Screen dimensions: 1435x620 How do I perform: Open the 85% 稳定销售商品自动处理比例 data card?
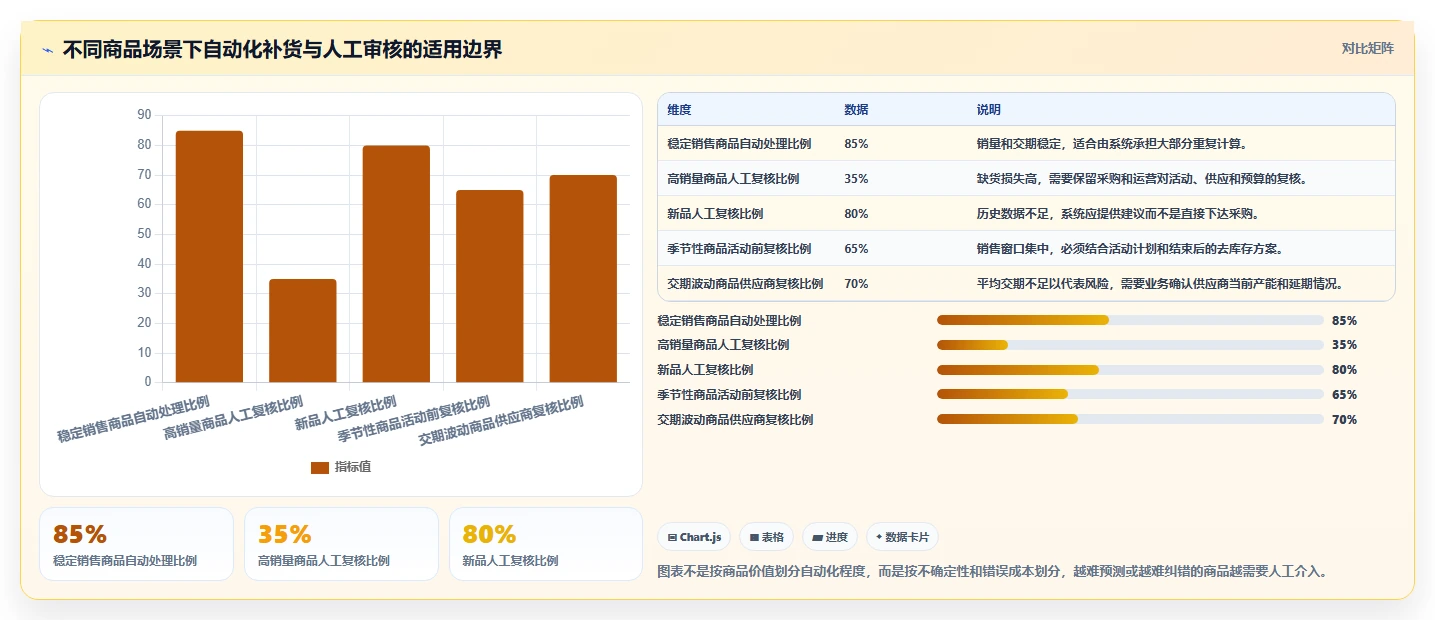(x=136, y=544)
